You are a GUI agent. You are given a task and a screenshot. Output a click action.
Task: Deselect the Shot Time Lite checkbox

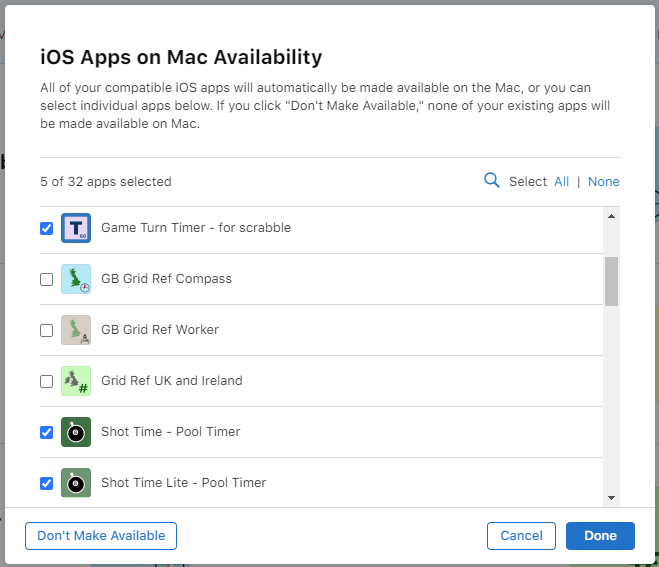(47, 483)
